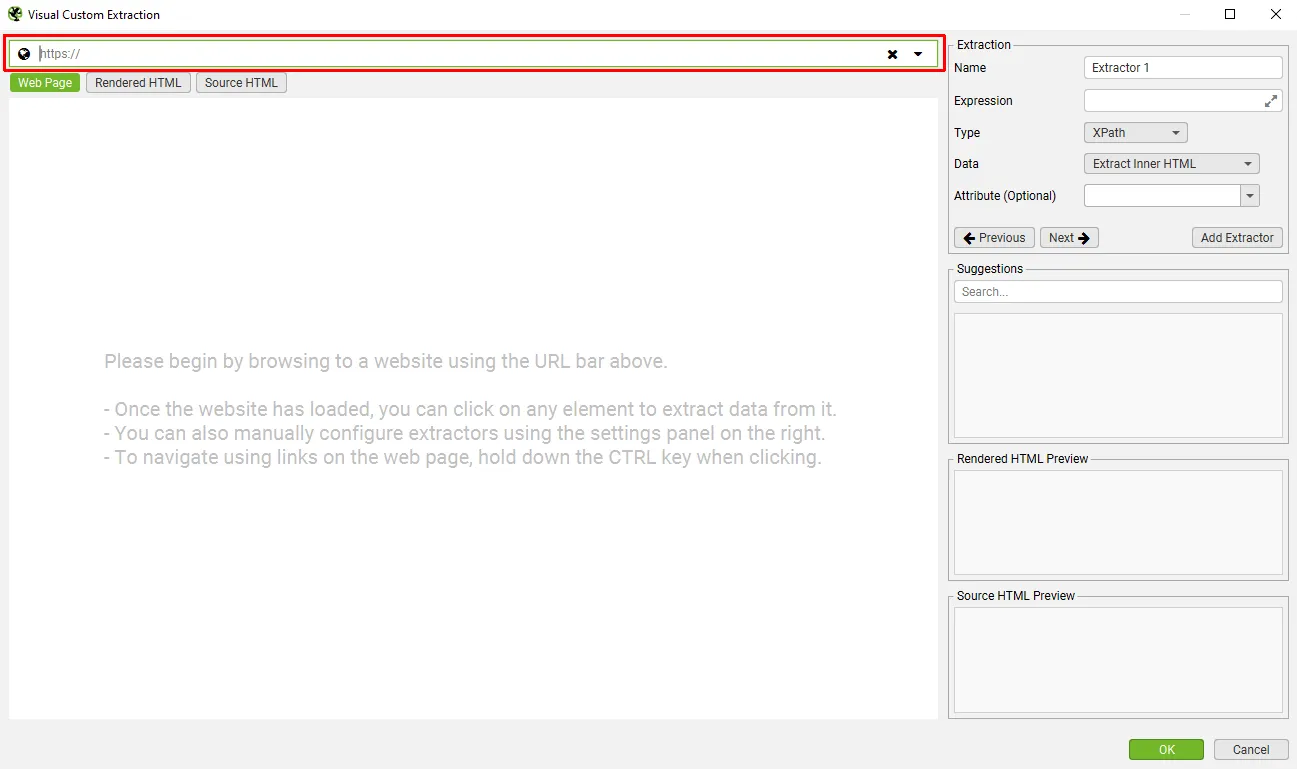Focus the Extractor 1 name field
1297x769 pixels.
pyautogui.click(x=1182, y=67)
